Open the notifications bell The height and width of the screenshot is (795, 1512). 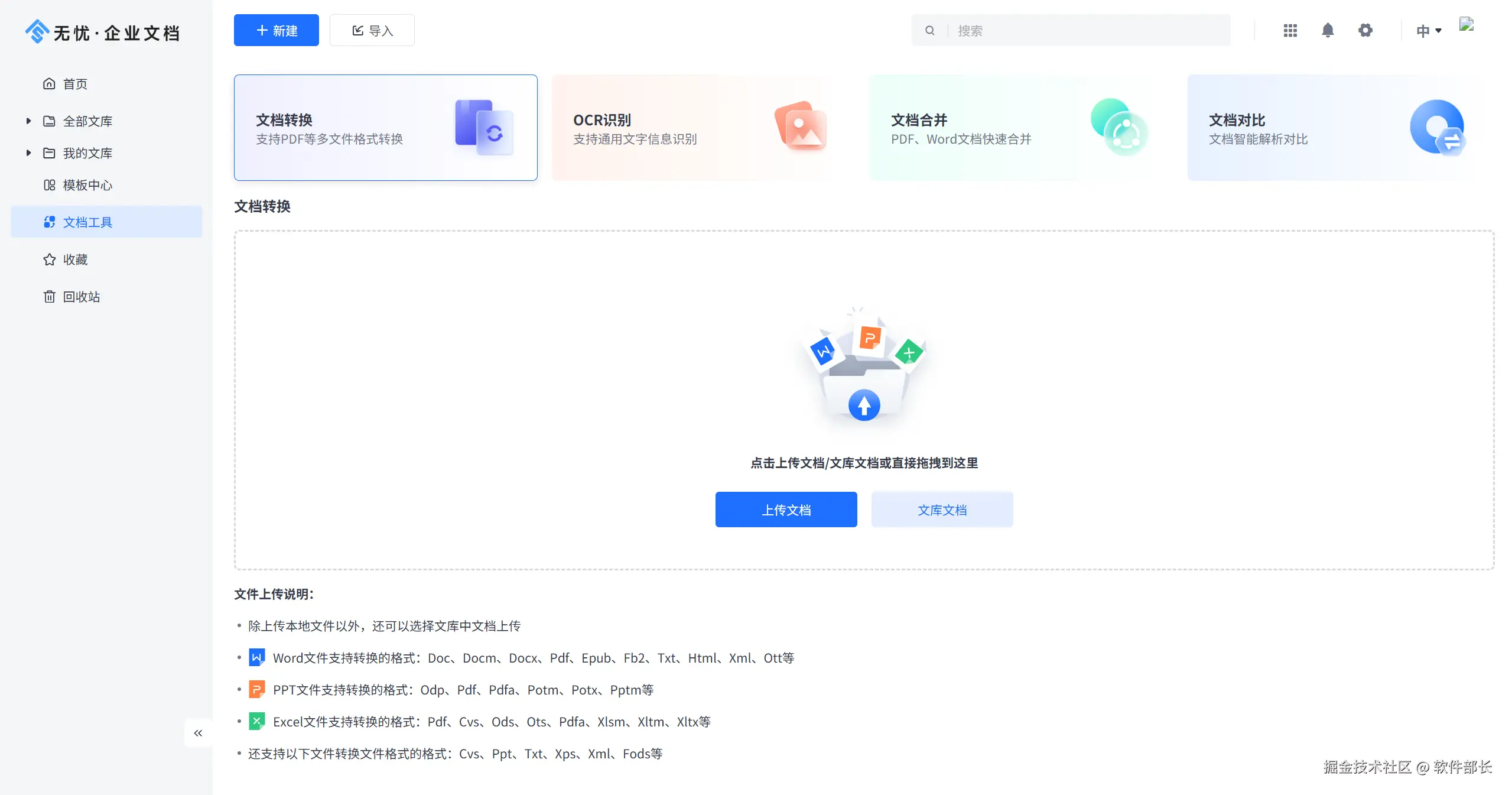point(1328,30)
